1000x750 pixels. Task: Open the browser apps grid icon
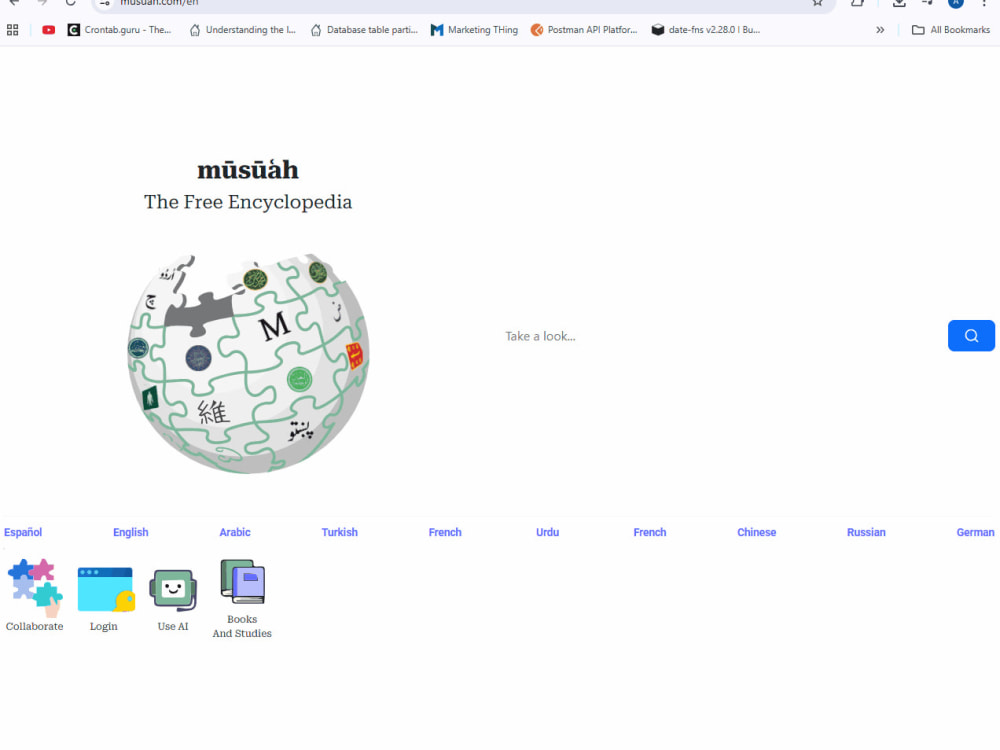point(12,30)
